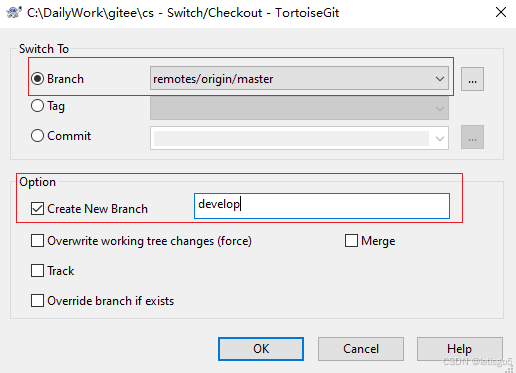
Task: Close the Switch/Checkout dialog
Action: [x=501, y=12]
